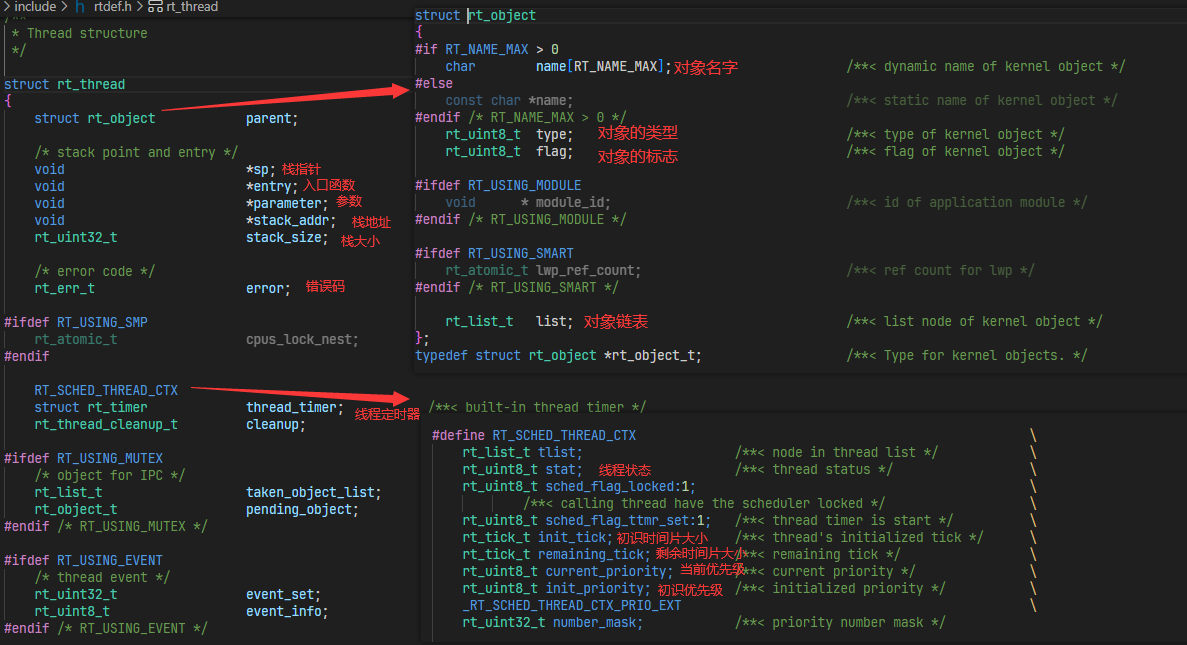Click the 'sched_flag_ttmr_set:1;' bitfield
This screenshot has width=1187, height=645.
[x=628, y=520]
